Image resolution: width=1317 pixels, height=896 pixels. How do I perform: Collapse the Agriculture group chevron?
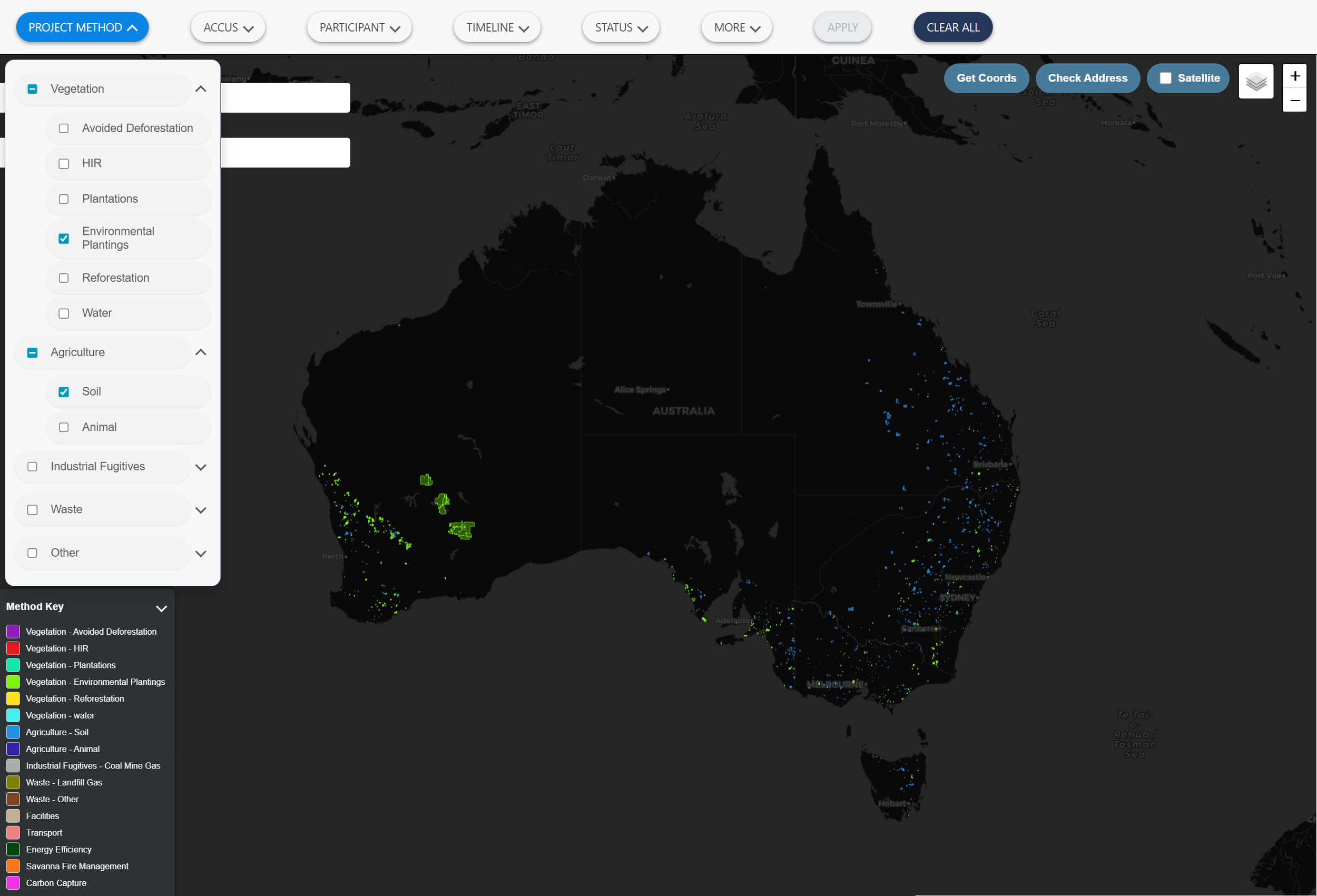coord(201,352)
